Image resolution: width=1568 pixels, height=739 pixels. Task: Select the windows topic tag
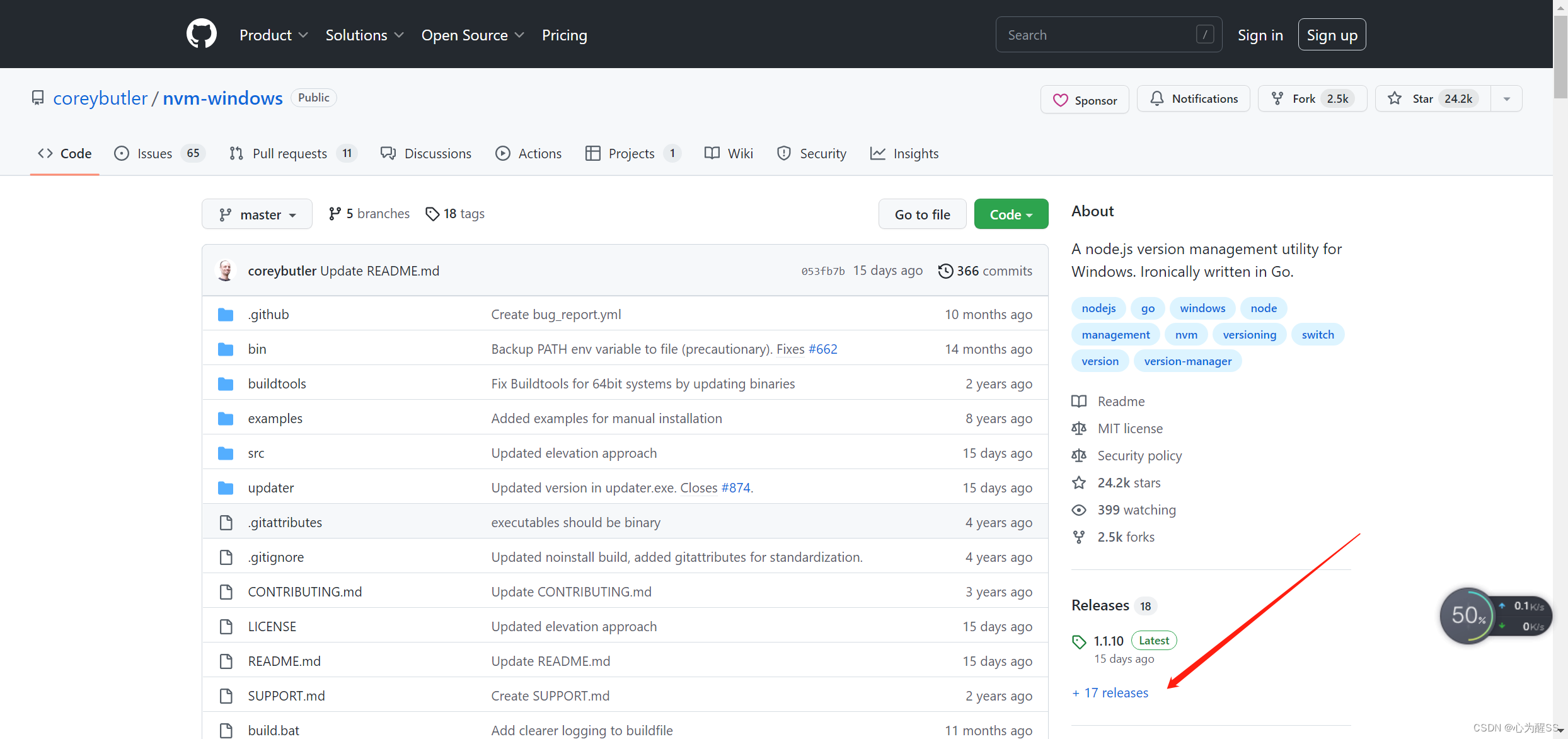tap(1202, 308)
